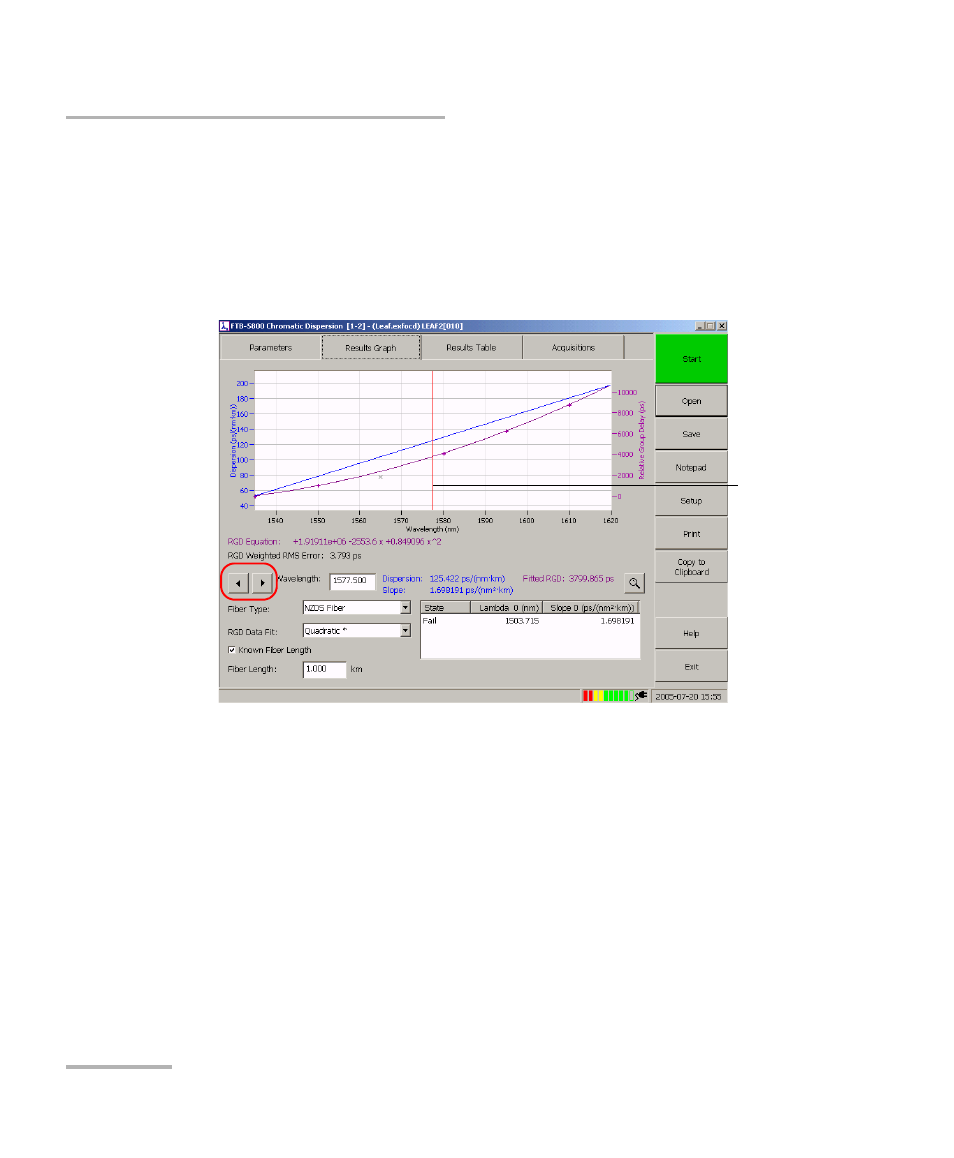The image size is (954, 1158).
Task: Click Copy to Clipboard button
Action: [x=691, y=567]
